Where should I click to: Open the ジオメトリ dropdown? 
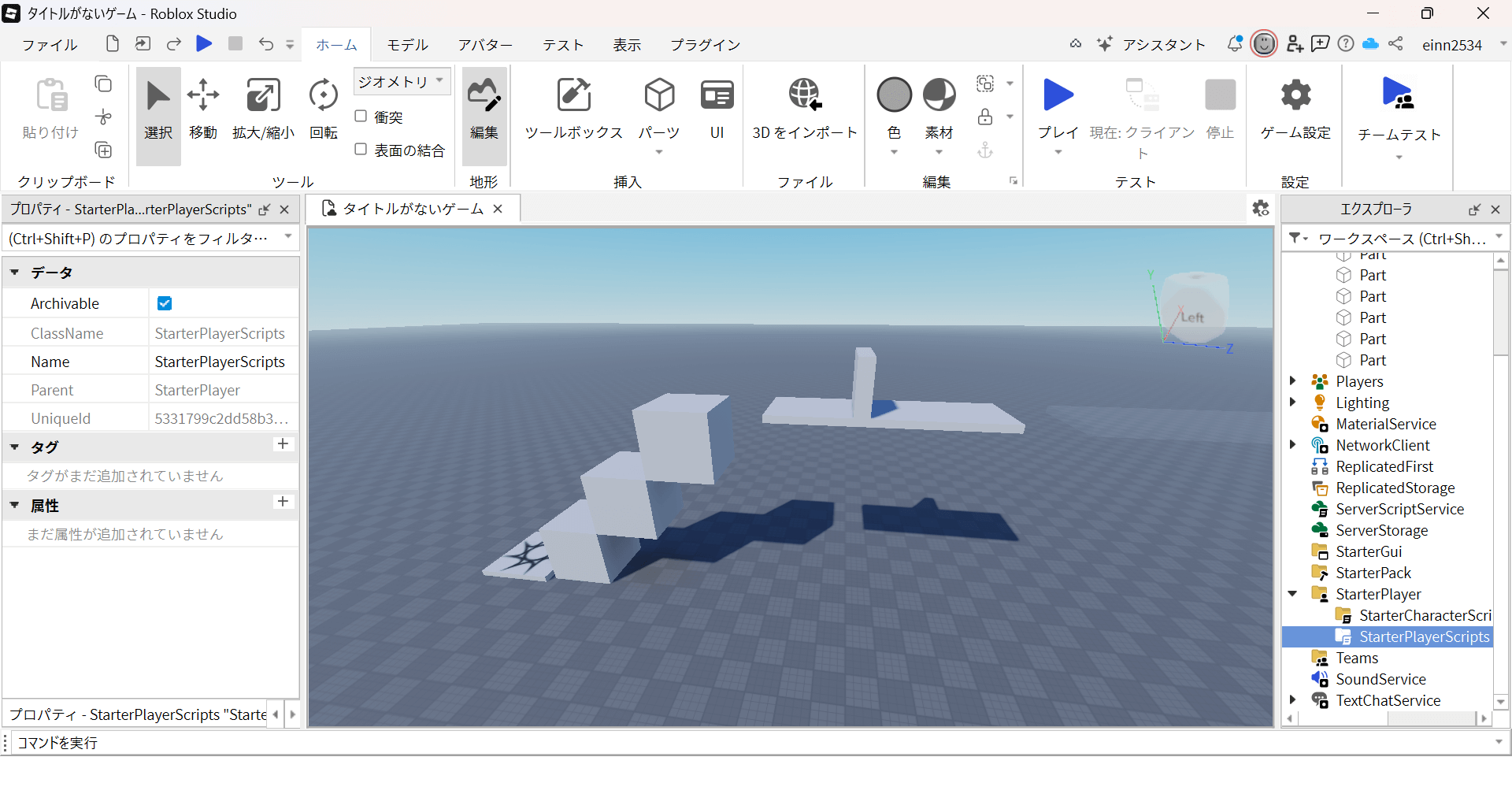(402, 81)
